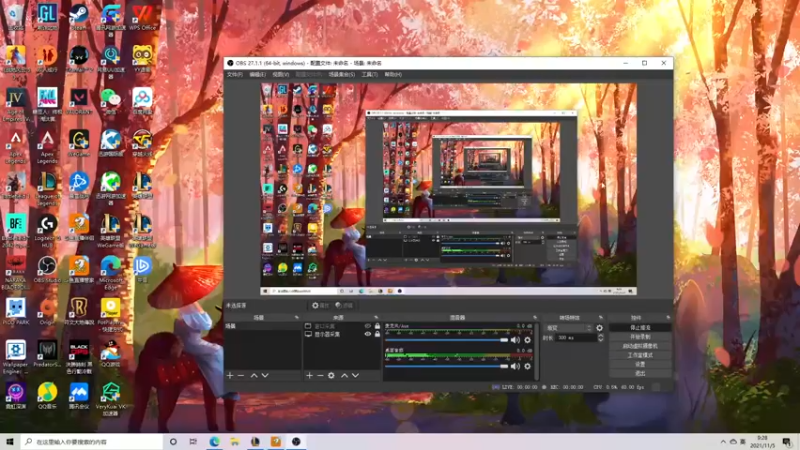800x450 pixels.
Task: Click 桌面音频 volume slider
Action: (x=446, y=366)
